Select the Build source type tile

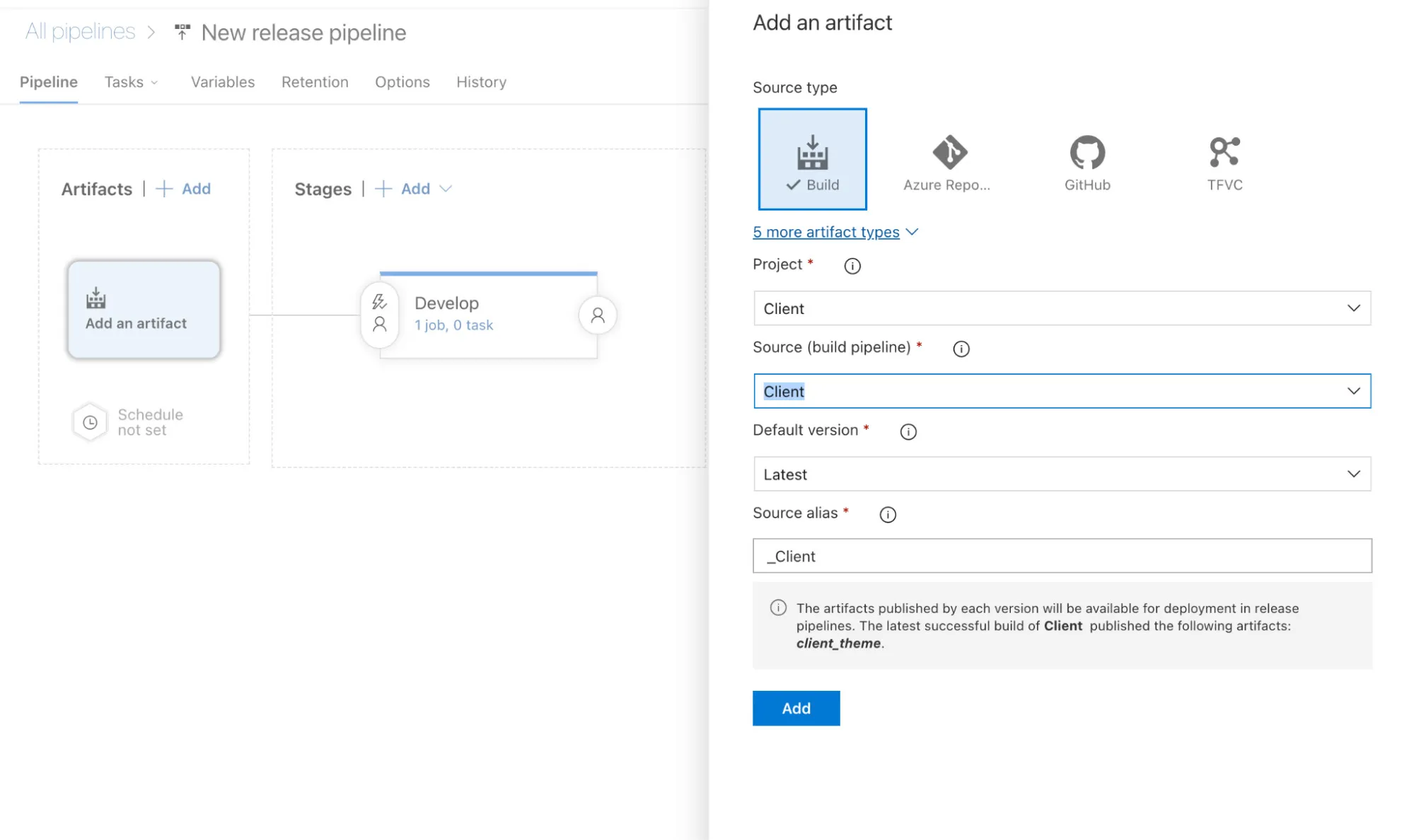coord(812,159)
